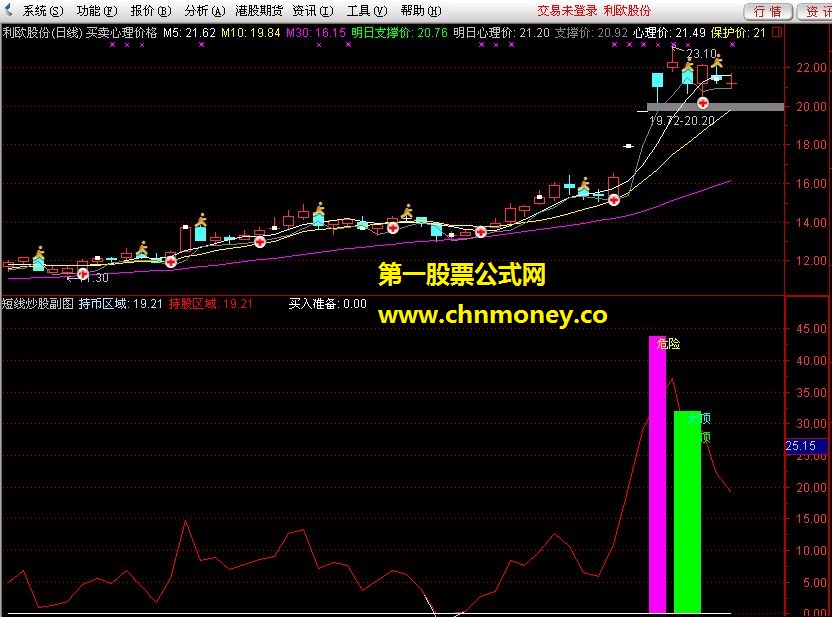
Task: Click the 支撑价: 20.92 value
Action: click(591, 32)
